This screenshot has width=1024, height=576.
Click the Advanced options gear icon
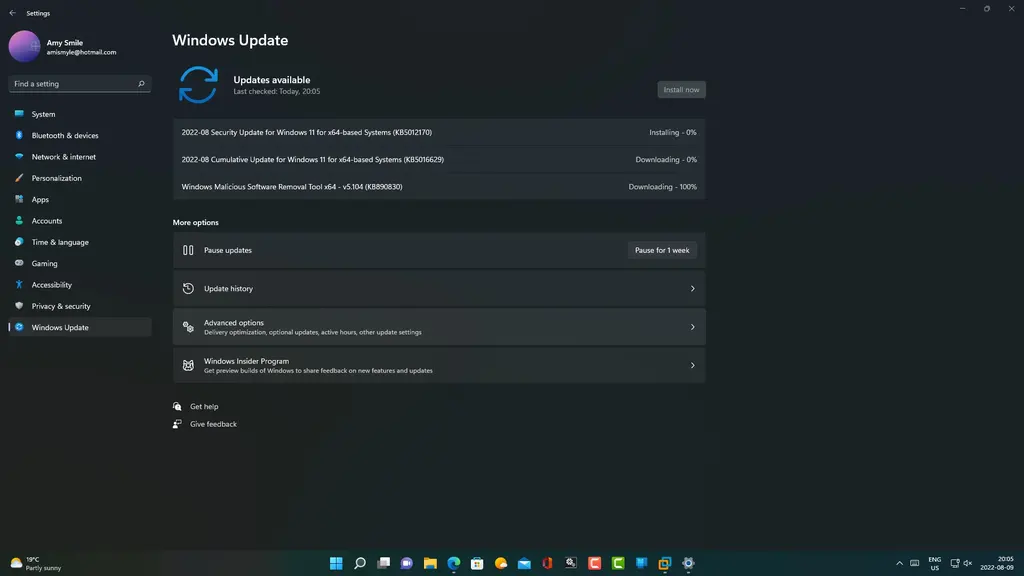tap(188, 327)
